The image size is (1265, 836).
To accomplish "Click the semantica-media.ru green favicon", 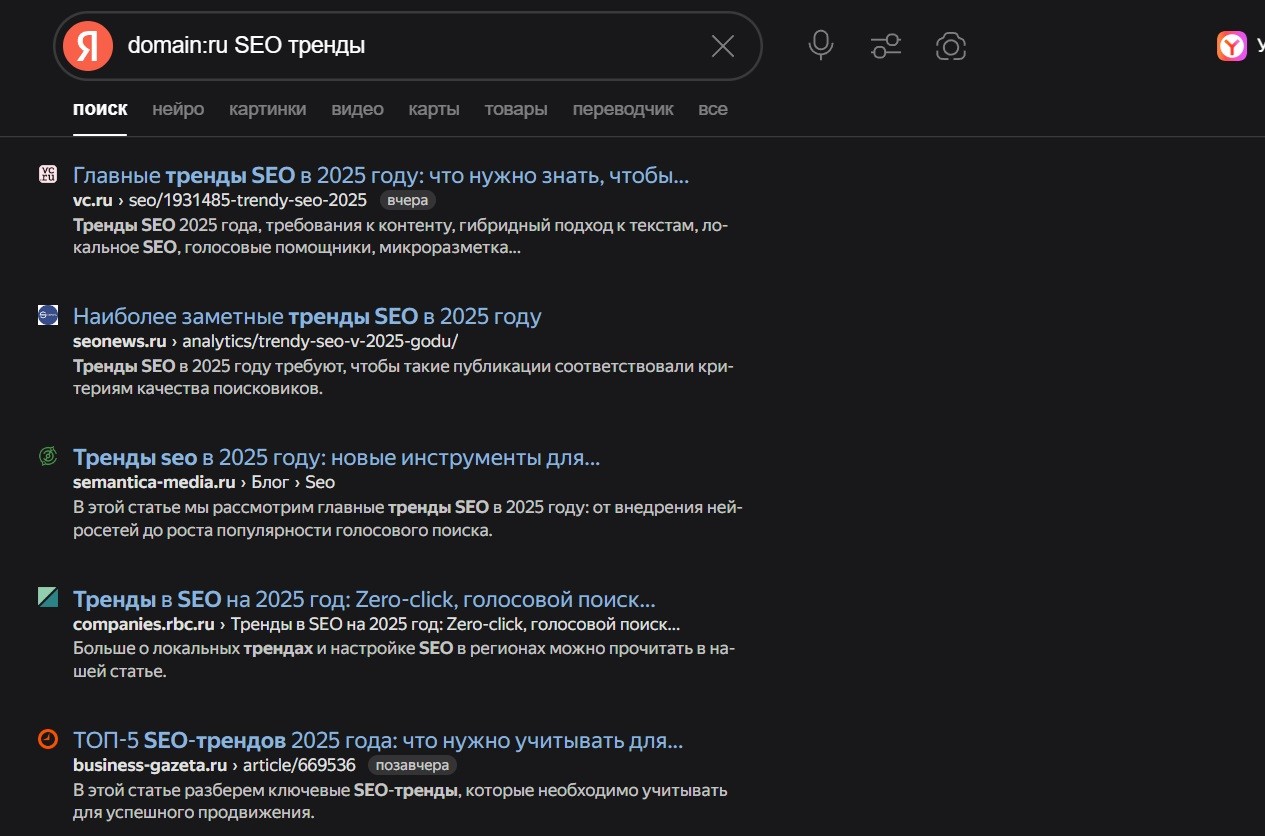I will (x=48, y=457).
